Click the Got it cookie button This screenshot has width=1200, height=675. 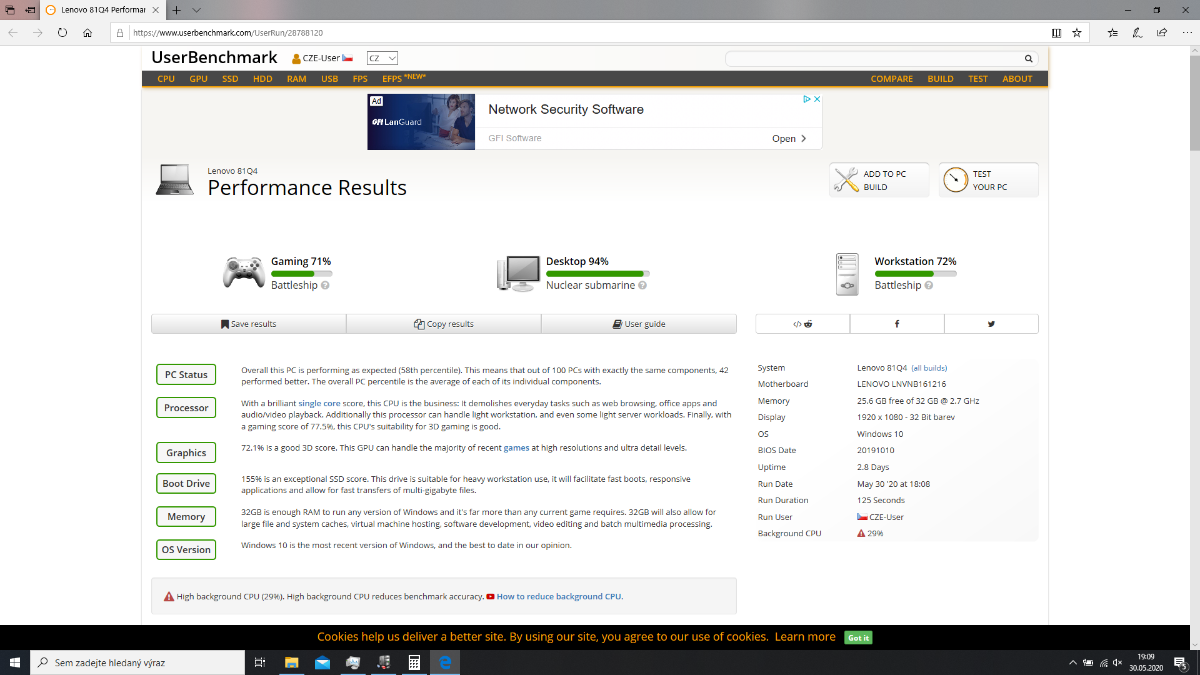coord(858,637)
